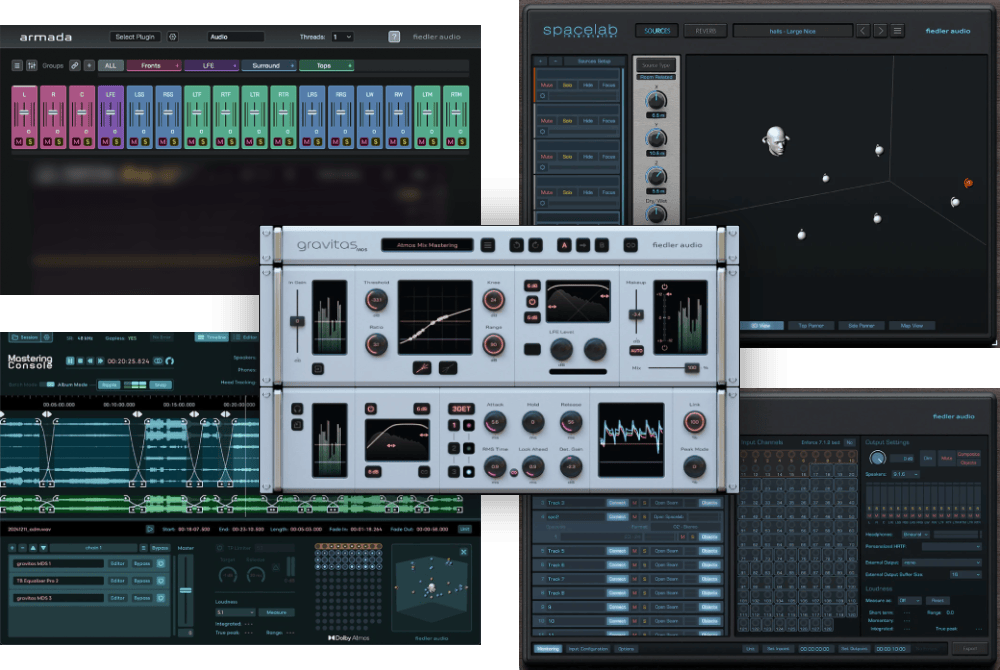Click the gravitas link icon in header

click(x=630, y=245)
